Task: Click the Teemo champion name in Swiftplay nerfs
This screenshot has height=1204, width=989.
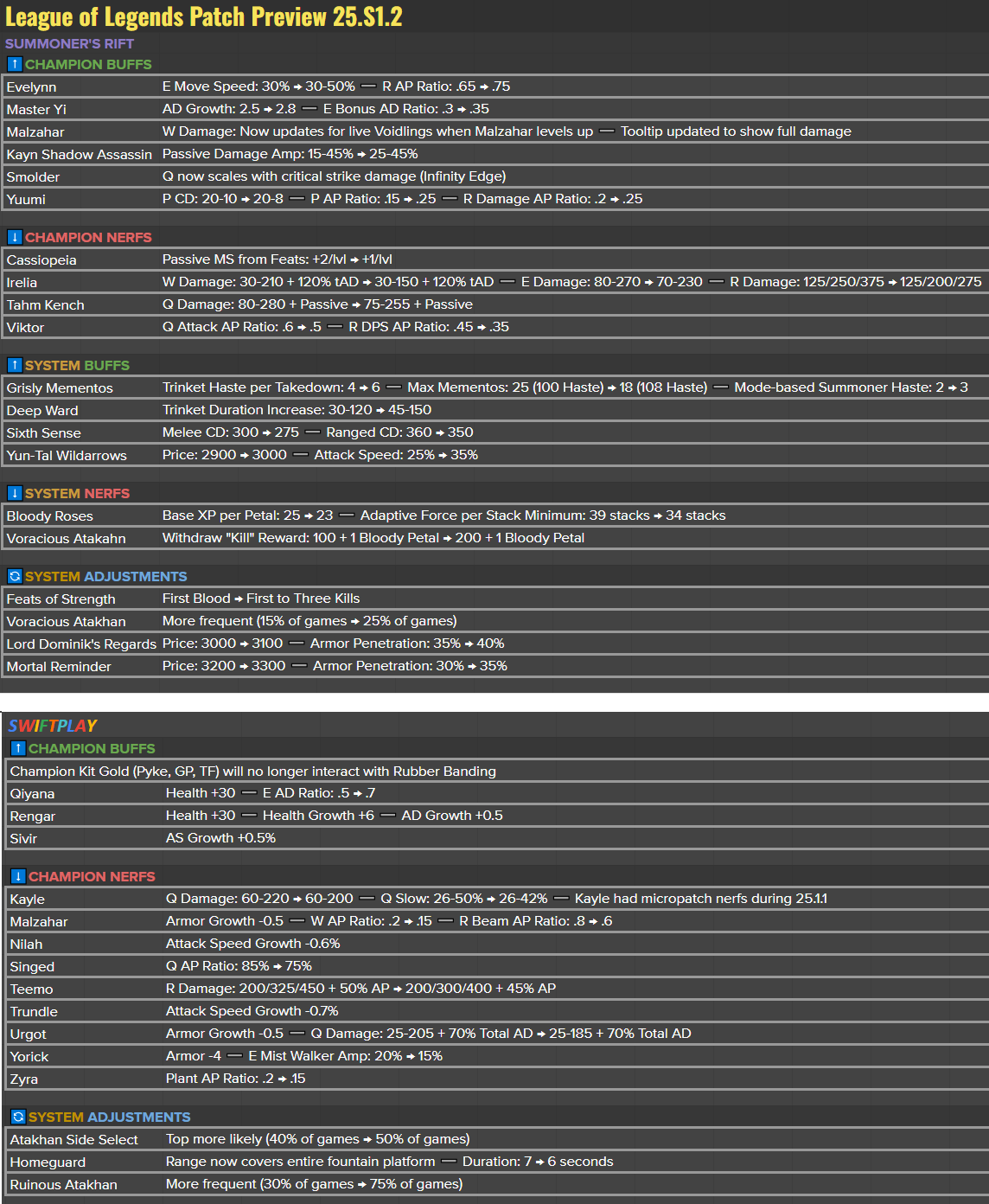Action: click(31, 989)
